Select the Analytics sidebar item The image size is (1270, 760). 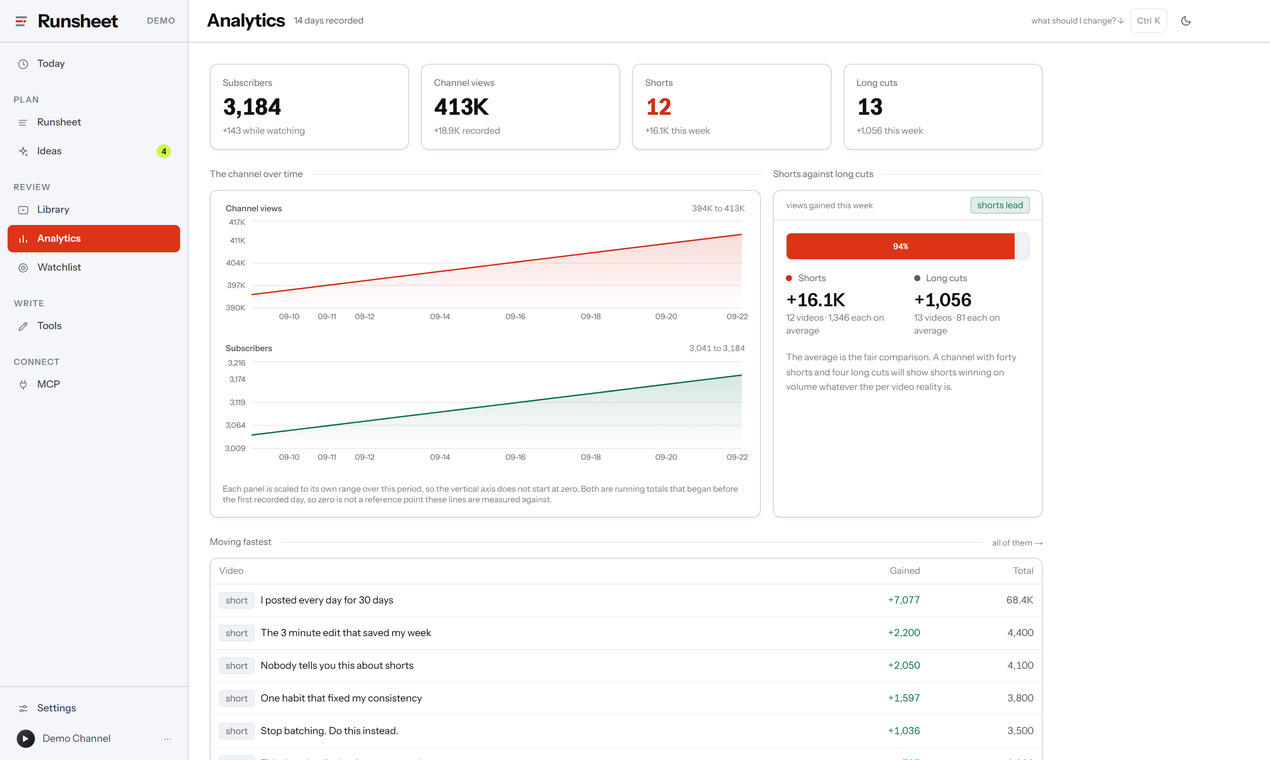tap(94, 239)
